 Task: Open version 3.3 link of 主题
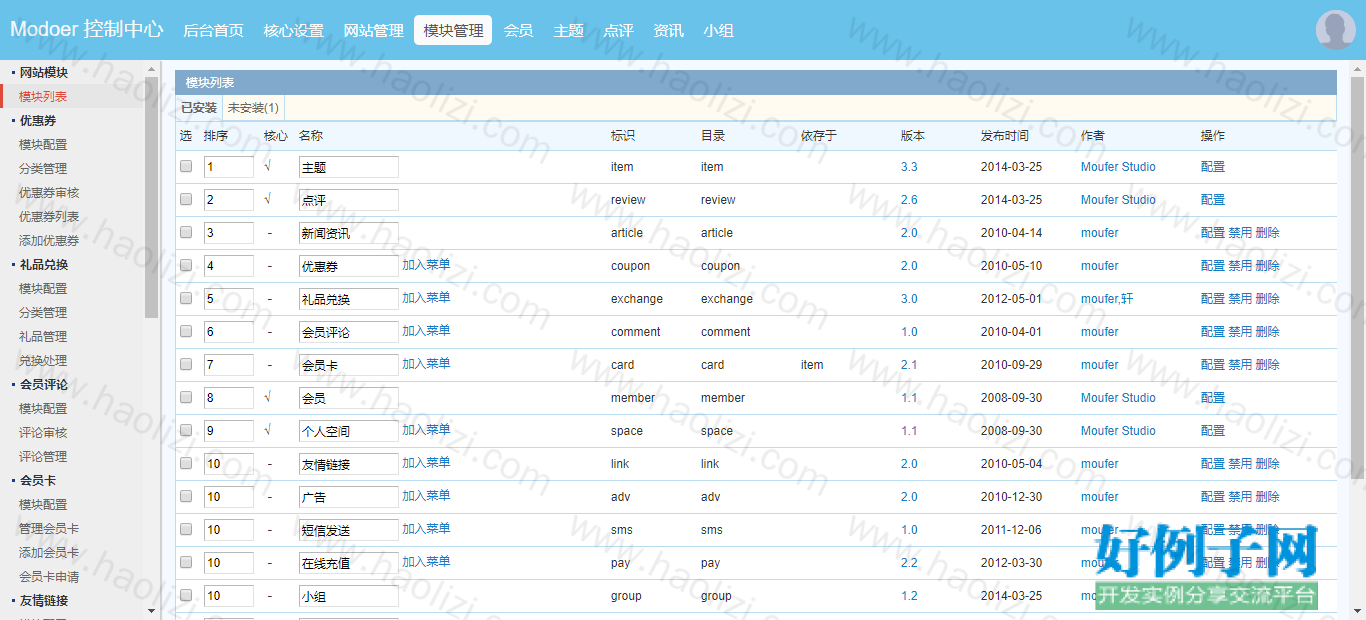[x=909, y=167]
